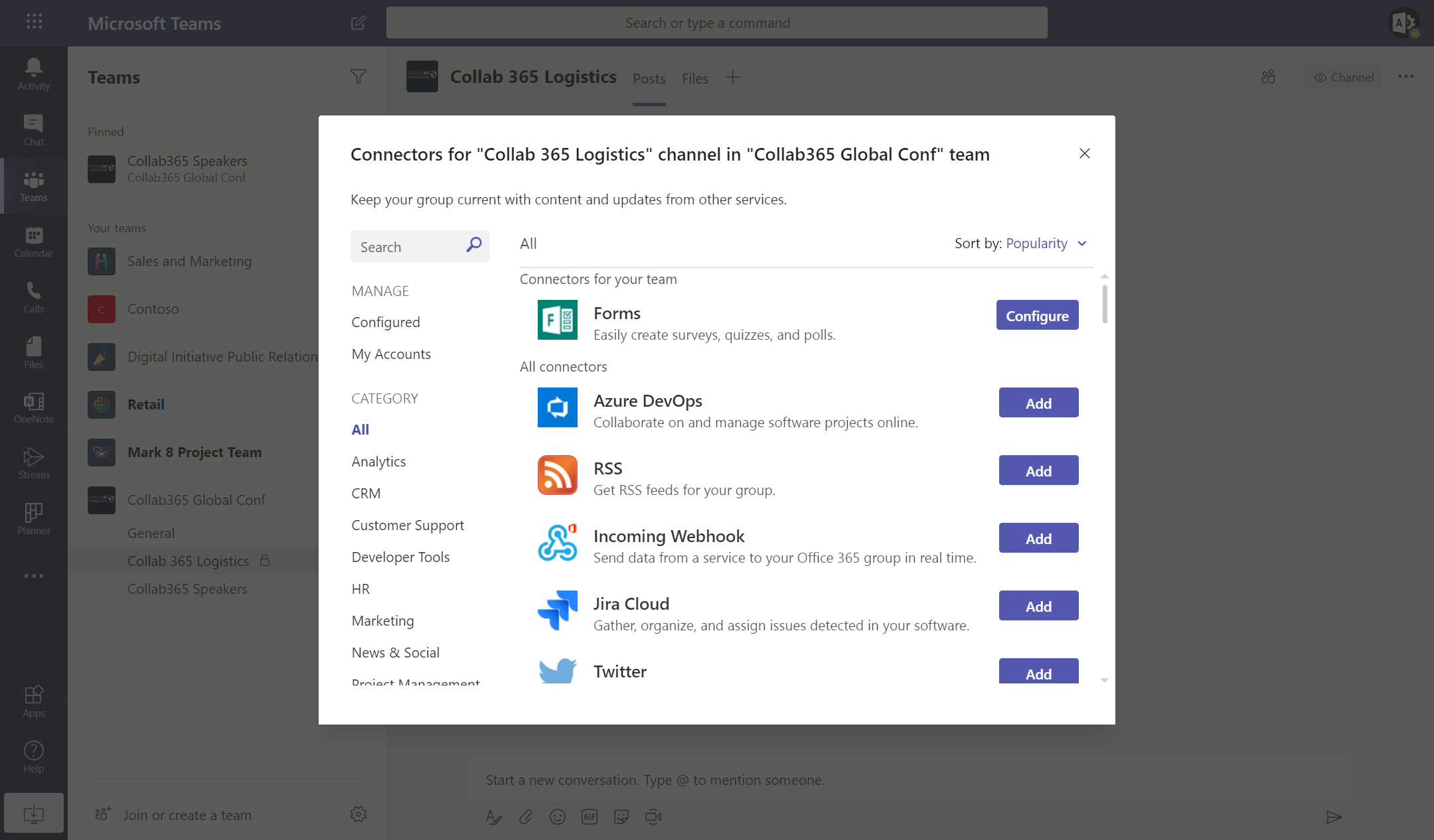Select the CRM category
This screenshot has width=1434, height=840.
[366, 494]
